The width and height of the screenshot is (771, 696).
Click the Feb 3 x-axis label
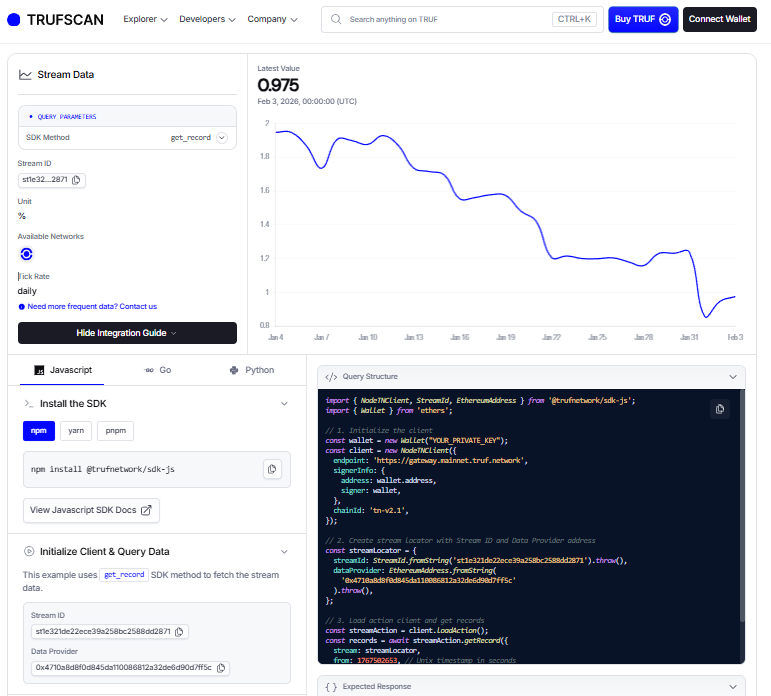(x=735, y=337)
